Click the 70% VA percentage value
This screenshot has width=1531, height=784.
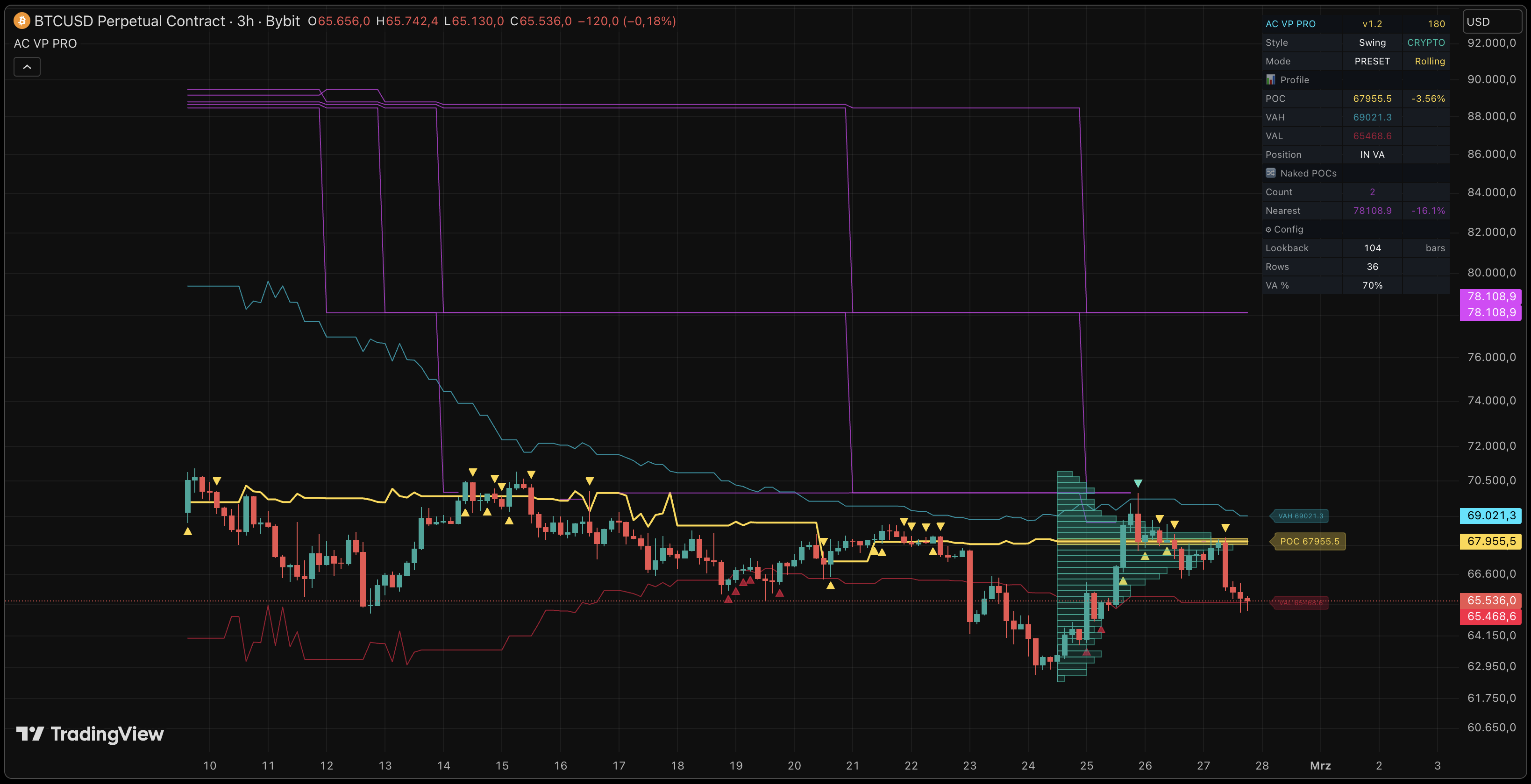(x=1372, y=285)
